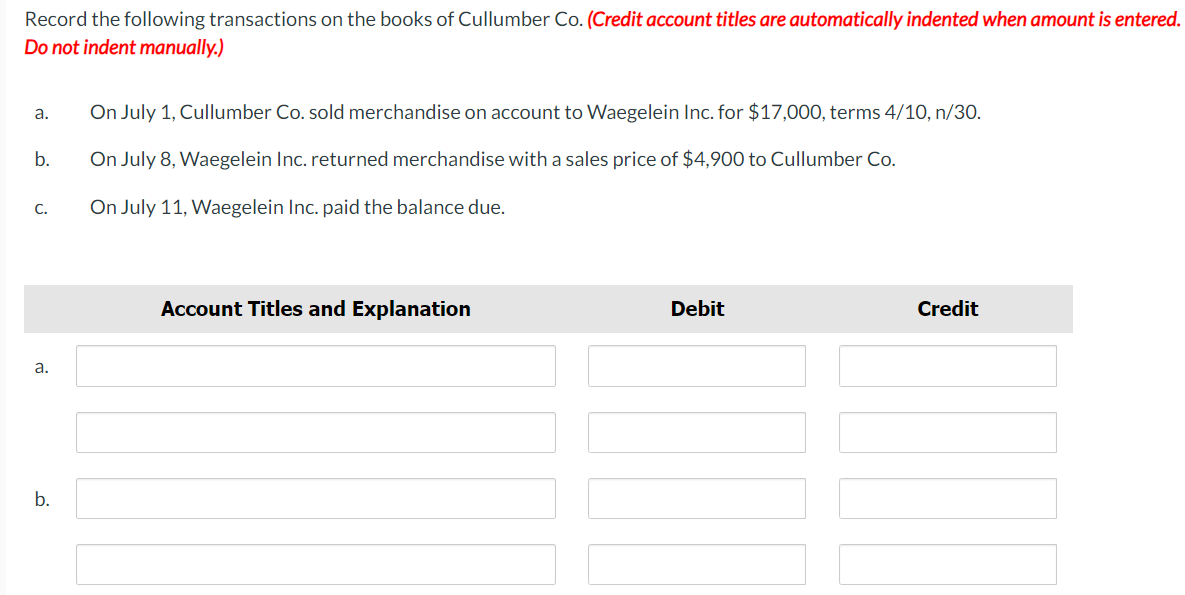Click the Credit field on entry a's first line
The image size is (1185, 595).
pyautogui.click(x=947, y=365)
